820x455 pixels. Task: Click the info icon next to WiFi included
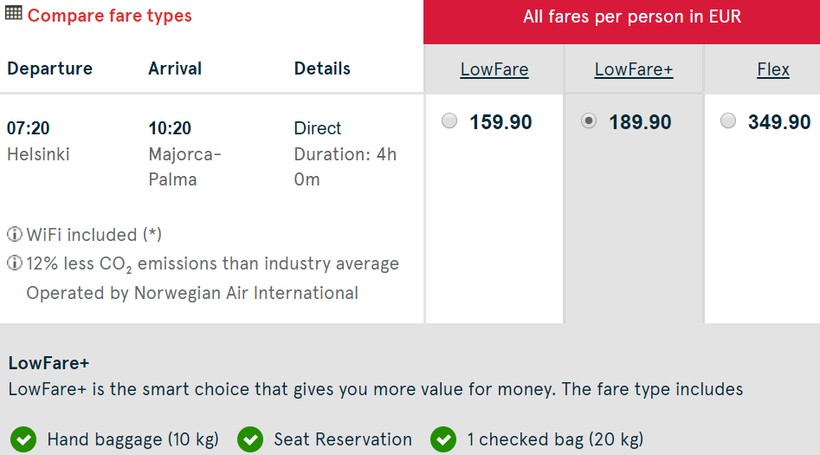(15, 235)
